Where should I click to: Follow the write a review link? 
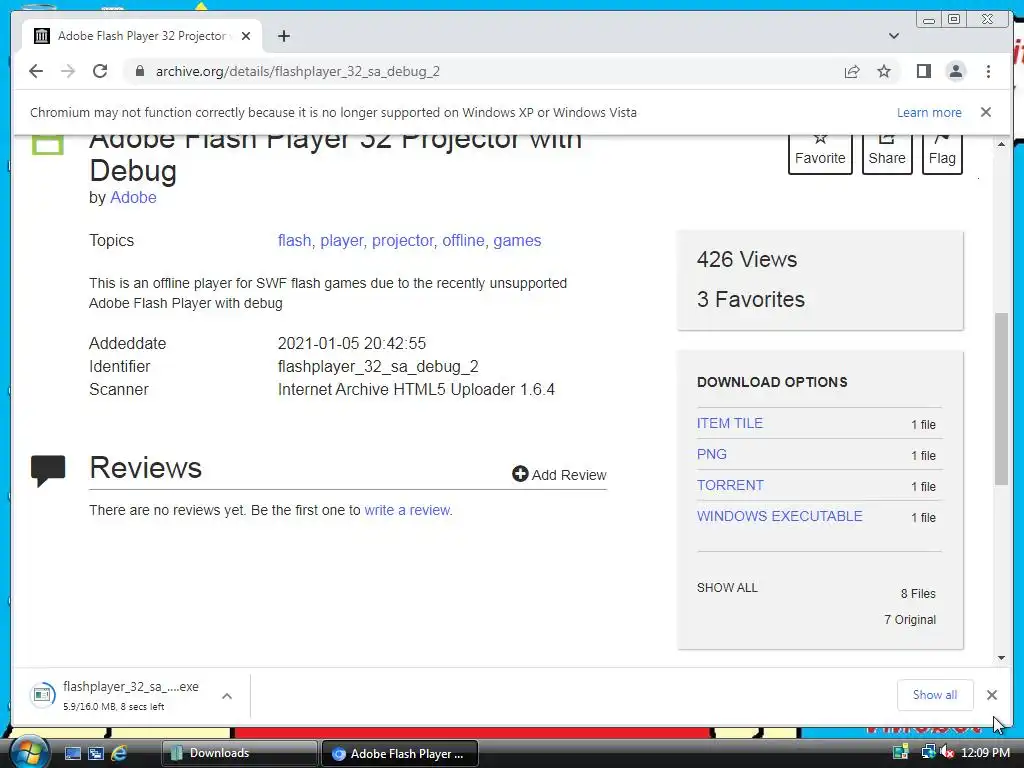pyautogui.click(x=407, y=510)
